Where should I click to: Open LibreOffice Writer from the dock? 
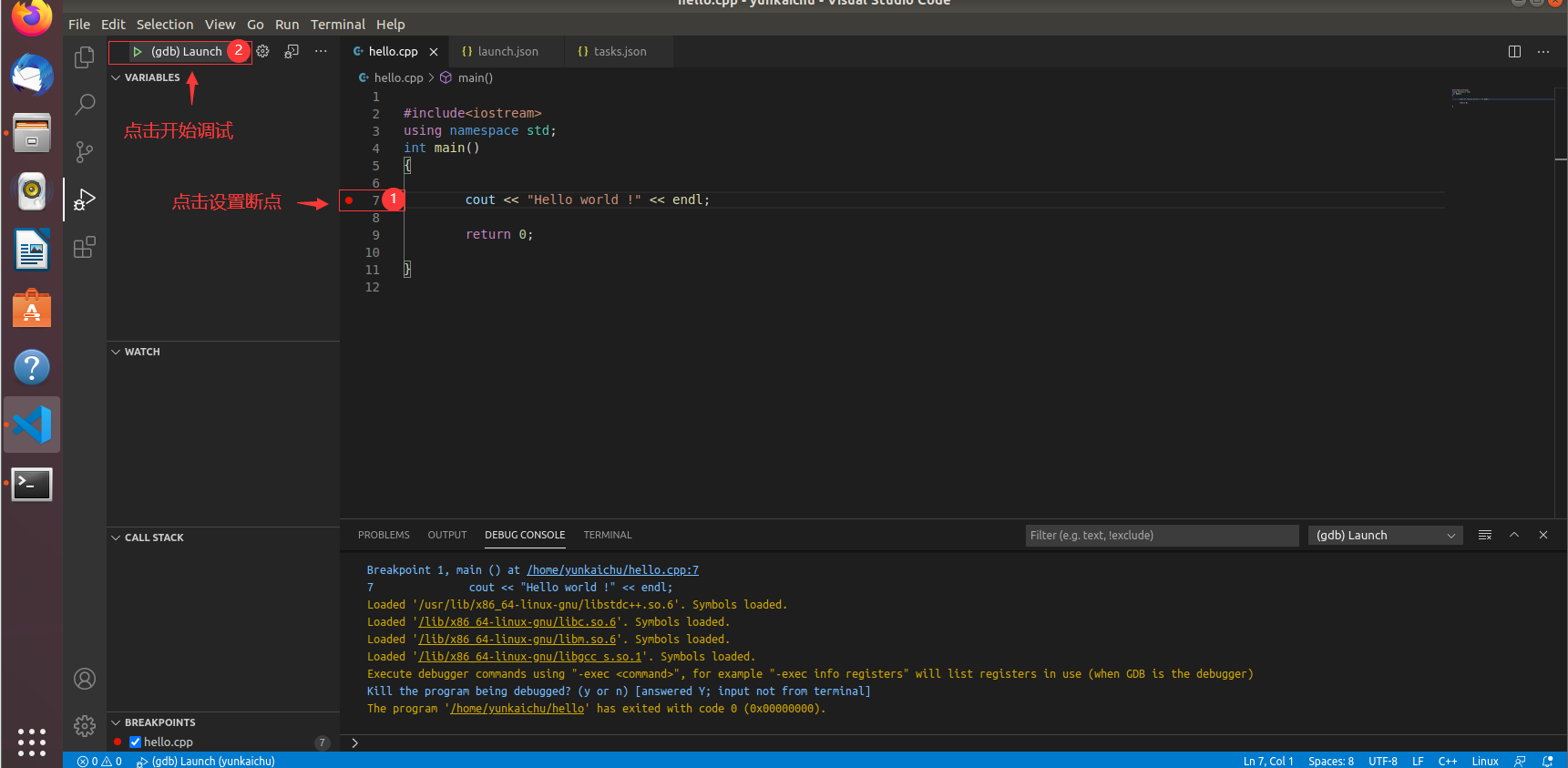click(32, 250)
